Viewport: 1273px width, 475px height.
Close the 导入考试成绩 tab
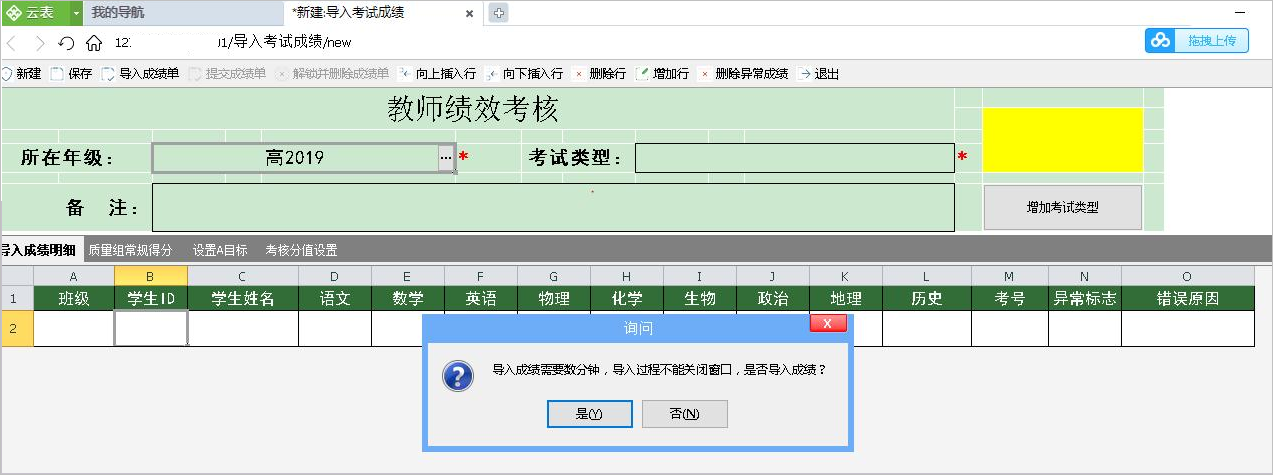470,13
